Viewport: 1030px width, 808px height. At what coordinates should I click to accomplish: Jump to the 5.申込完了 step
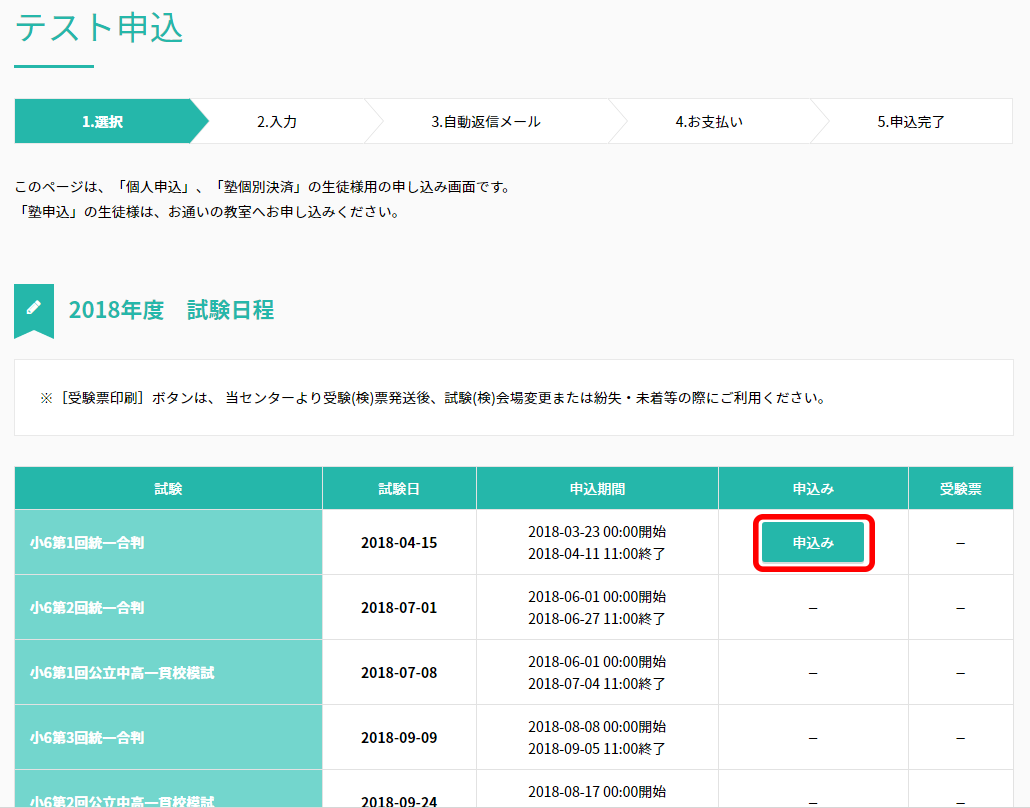click(911, 122)
